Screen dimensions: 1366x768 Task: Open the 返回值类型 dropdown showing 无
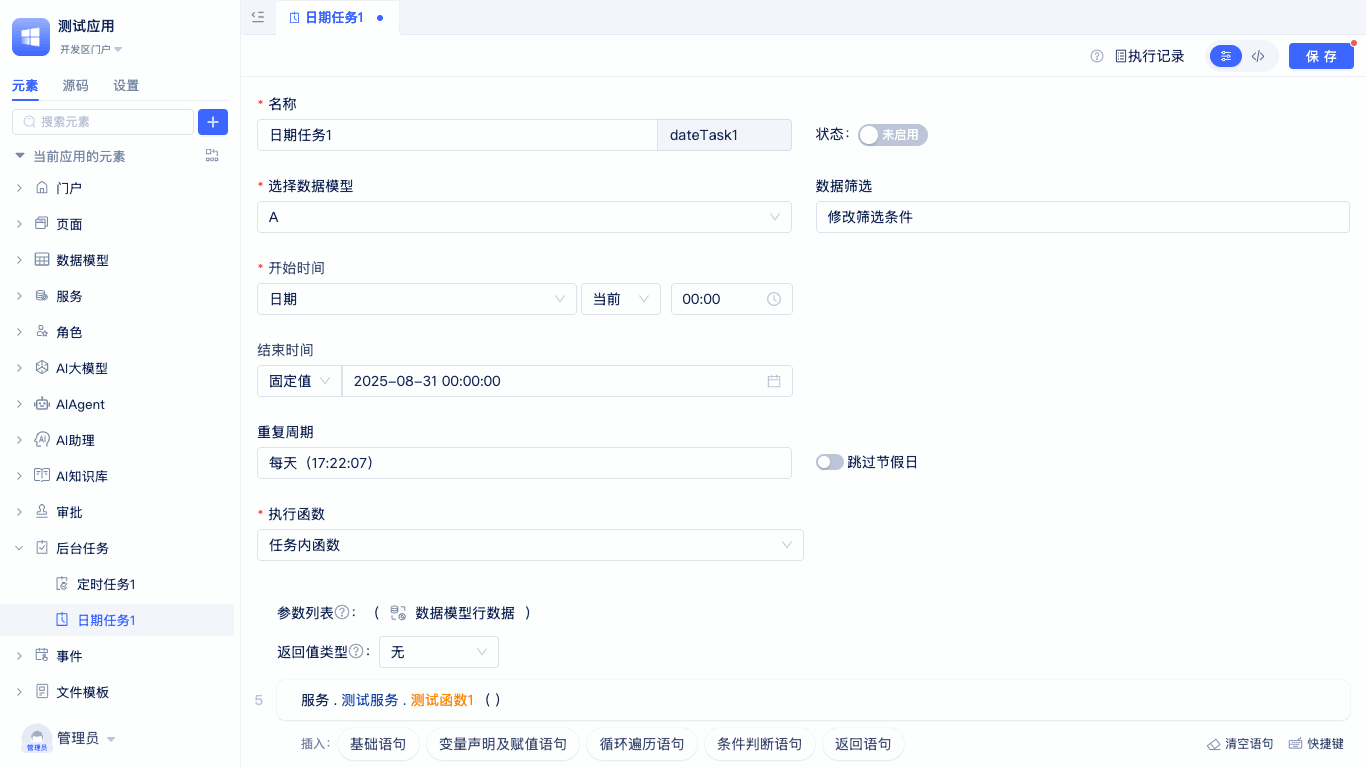pos(439,652)
